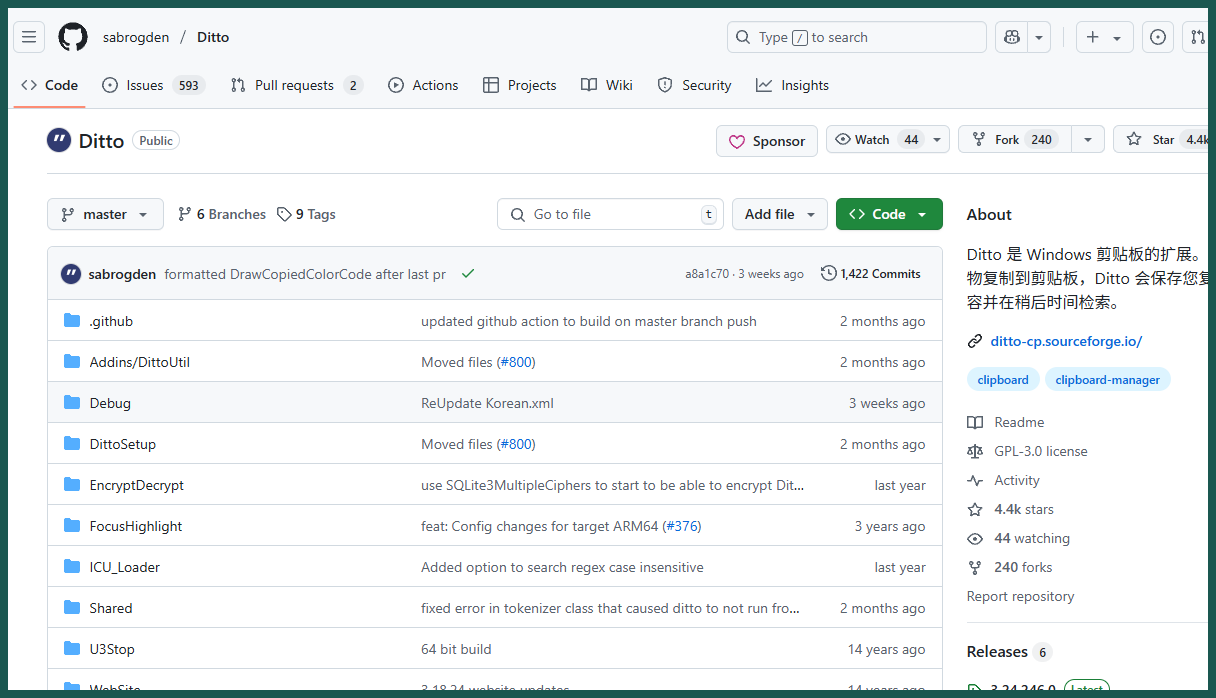The image size is (1216, 698).
Task: Open the DittoSetup folder
Action: point(123,444)
